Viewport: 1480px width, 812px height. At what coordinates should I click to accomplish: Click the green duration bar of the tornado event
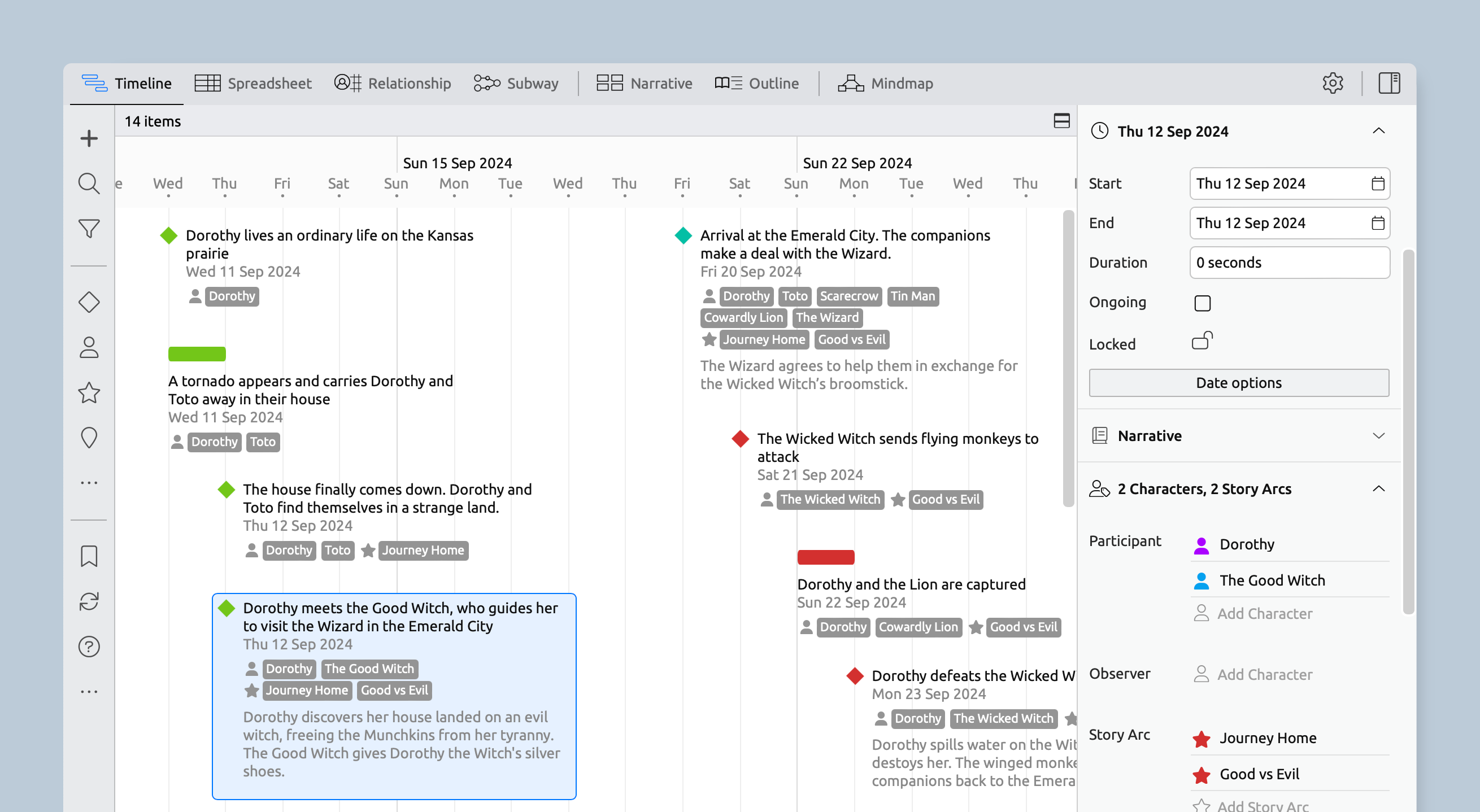(197, 353)
